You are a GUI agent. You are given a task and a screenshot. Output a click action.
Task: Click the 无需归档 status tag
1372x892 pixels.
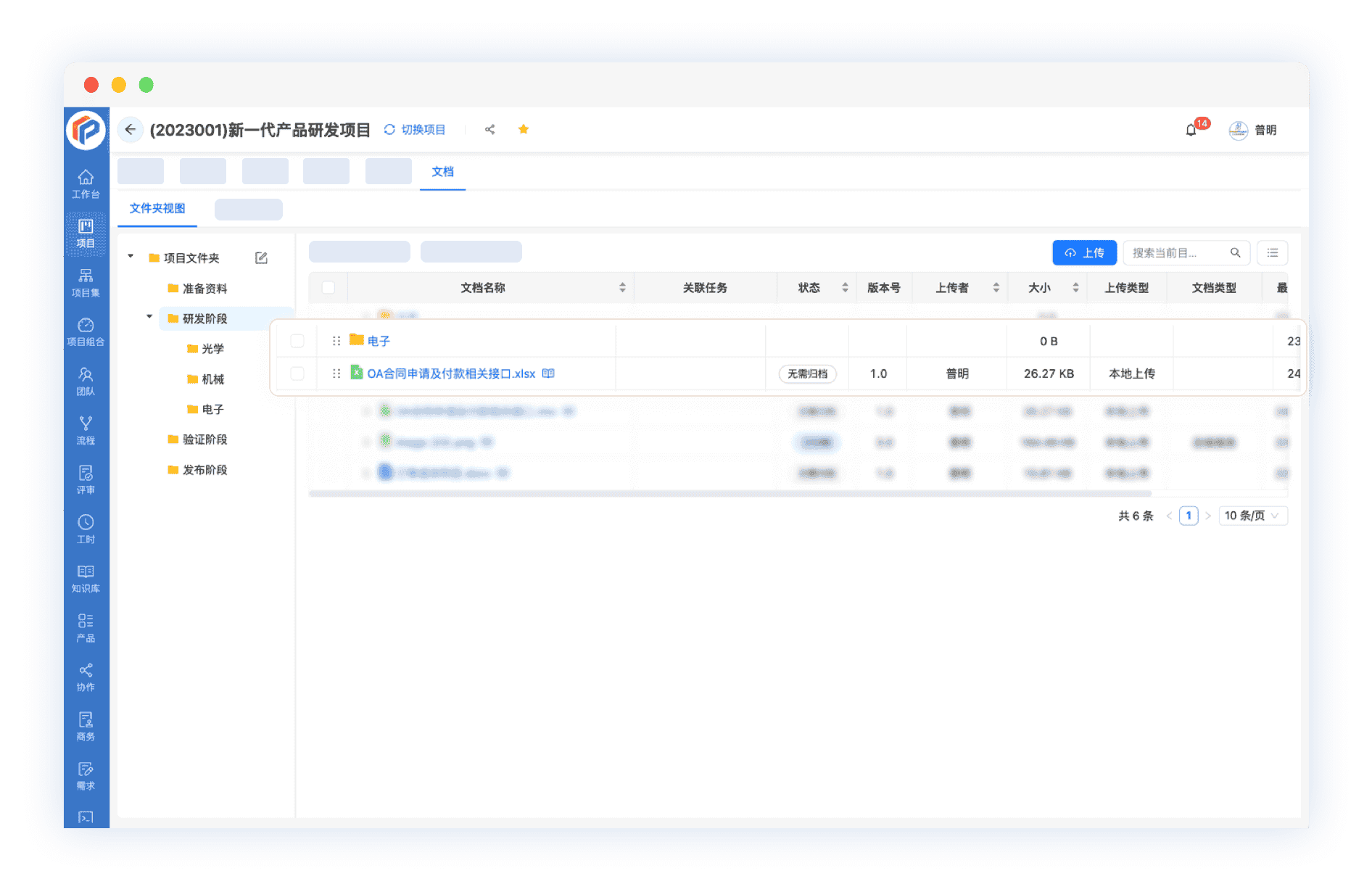(x=808, y=373)
